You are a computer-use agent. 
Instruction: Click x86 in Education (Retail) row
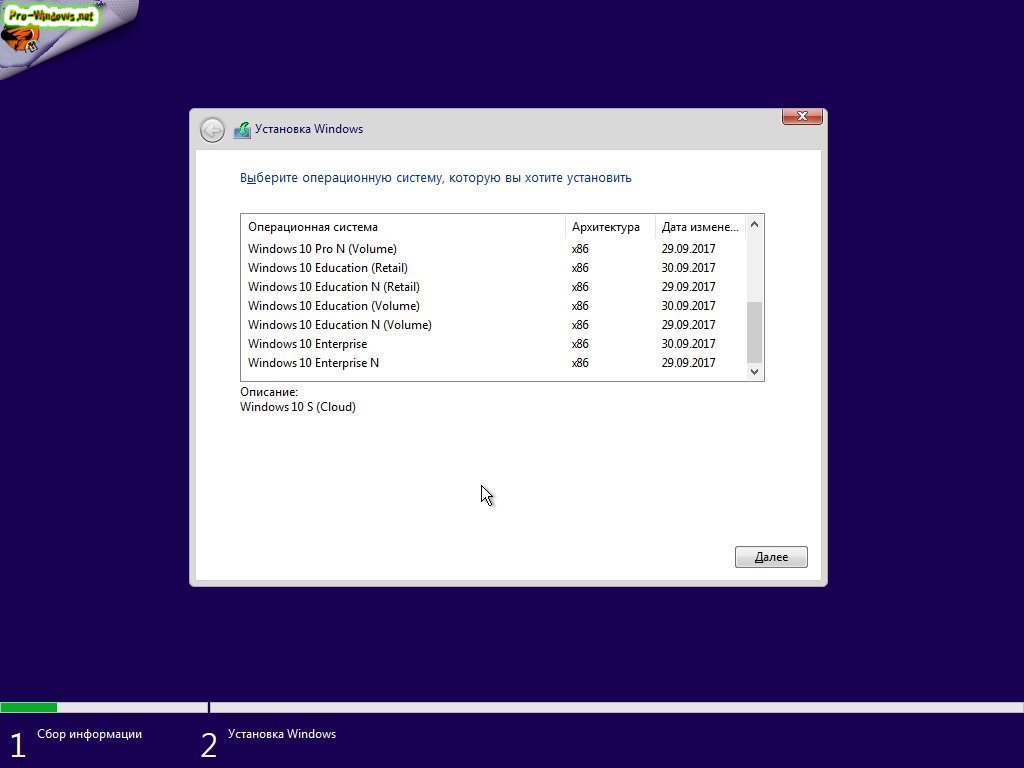tap(580, 268)
